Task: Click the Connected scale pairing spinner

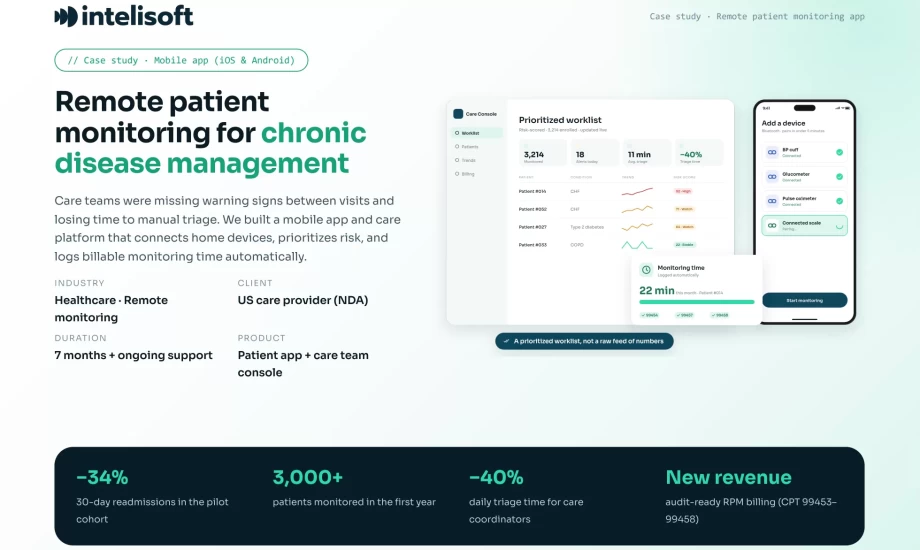Action: point(840,225)
